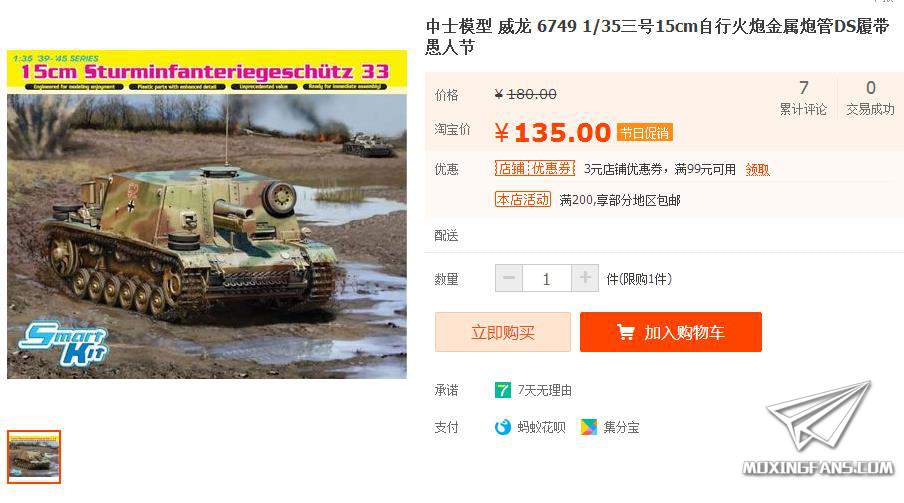Click the 本店活动 store activity tag
This screenshot has width=904, height=503.
pos(523,200)
